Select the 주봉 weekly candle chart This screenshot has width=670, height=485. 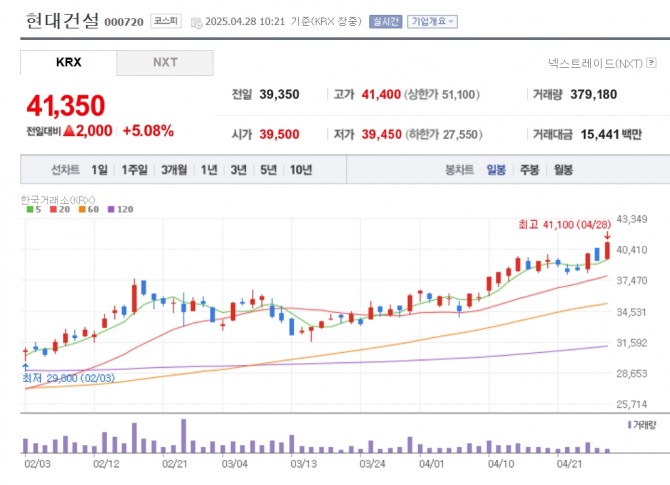click(529, 170)
